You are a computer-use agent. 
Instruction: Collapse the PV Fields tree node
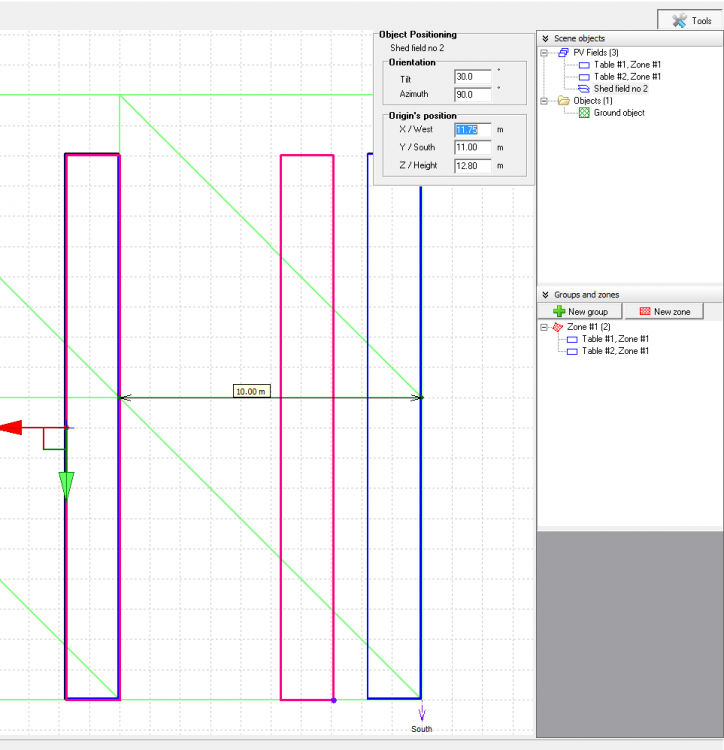[544, 52]
